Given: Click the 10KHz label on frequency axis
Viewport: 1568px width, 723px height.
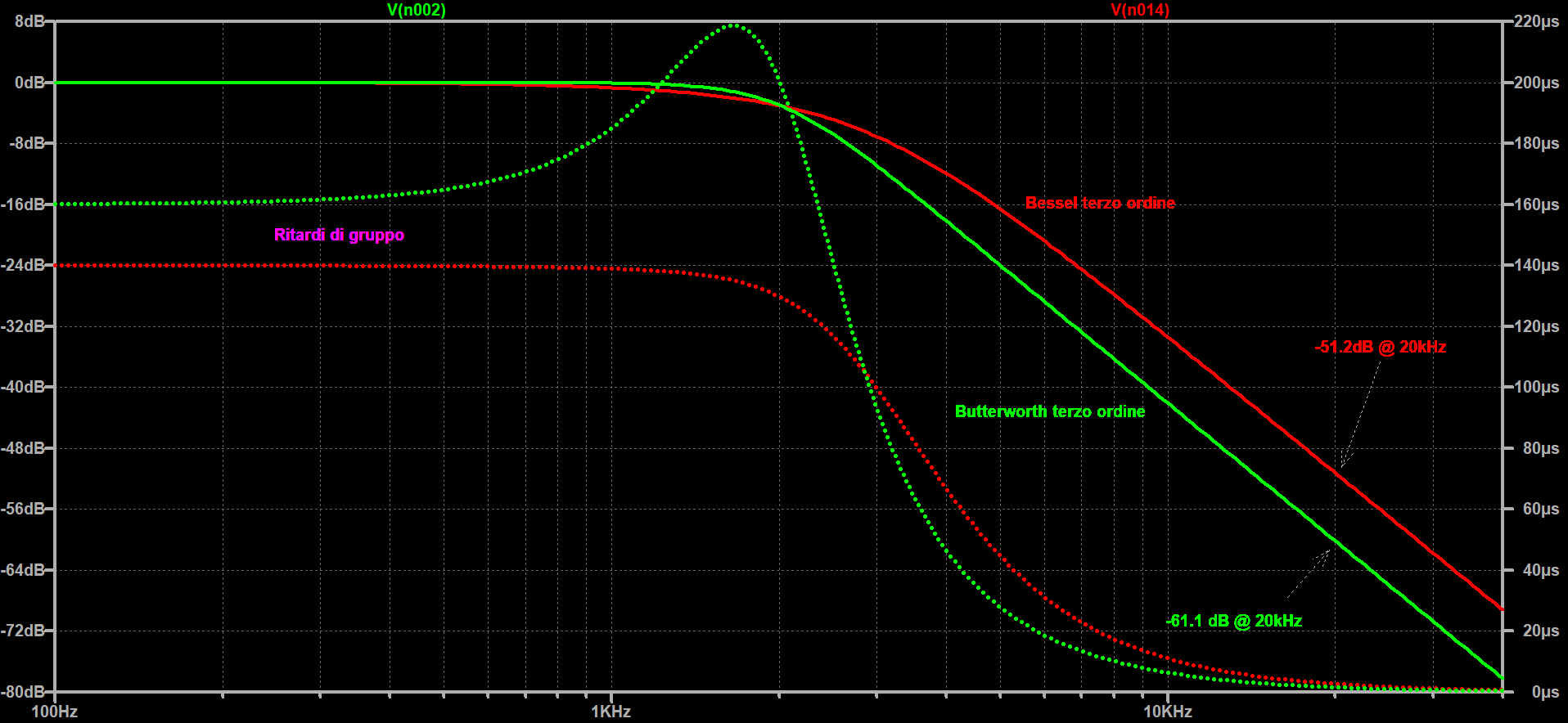Looking at the screenshot, I should pos(1167,712).
